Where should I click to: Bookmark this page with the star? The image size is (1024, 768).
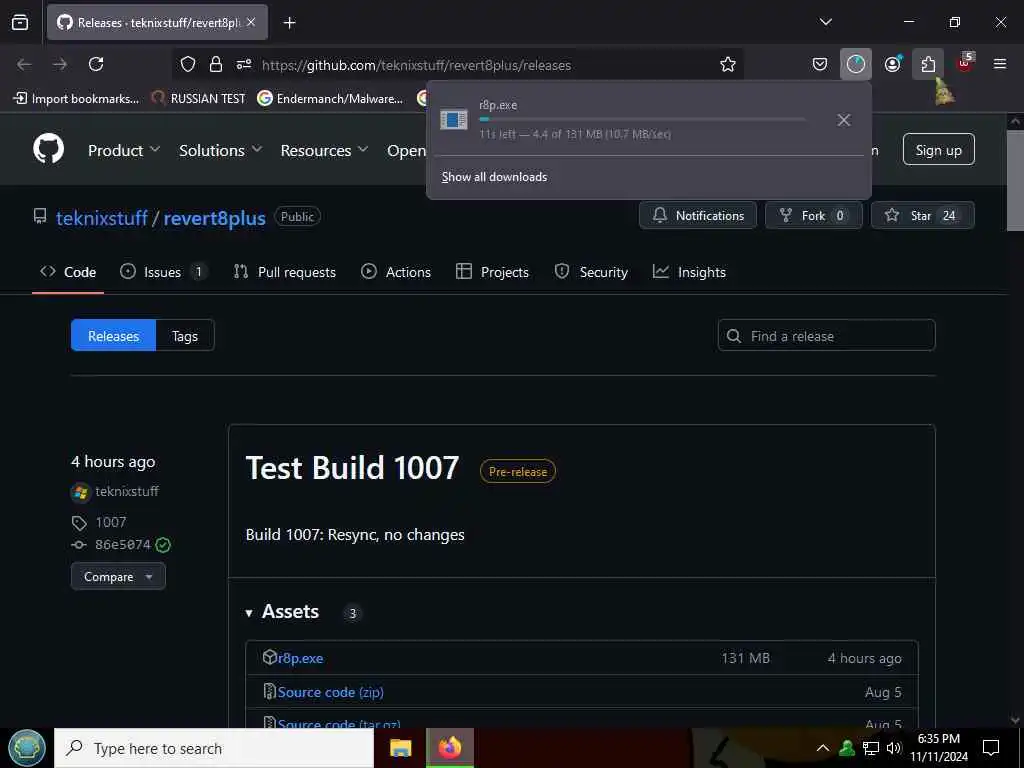728,64
